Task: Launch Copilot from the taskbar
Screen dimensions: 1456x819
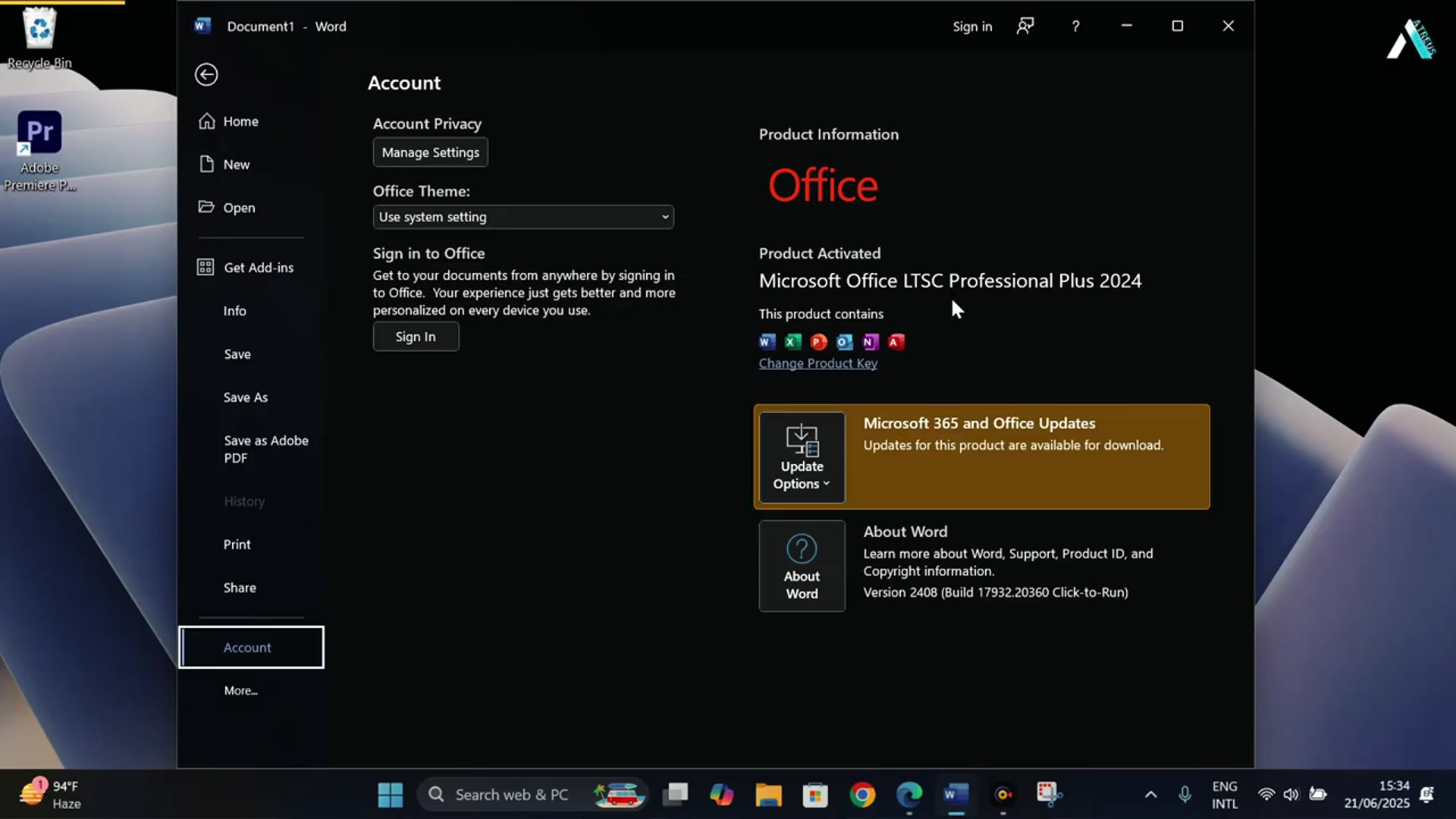Action: [721, 795]
